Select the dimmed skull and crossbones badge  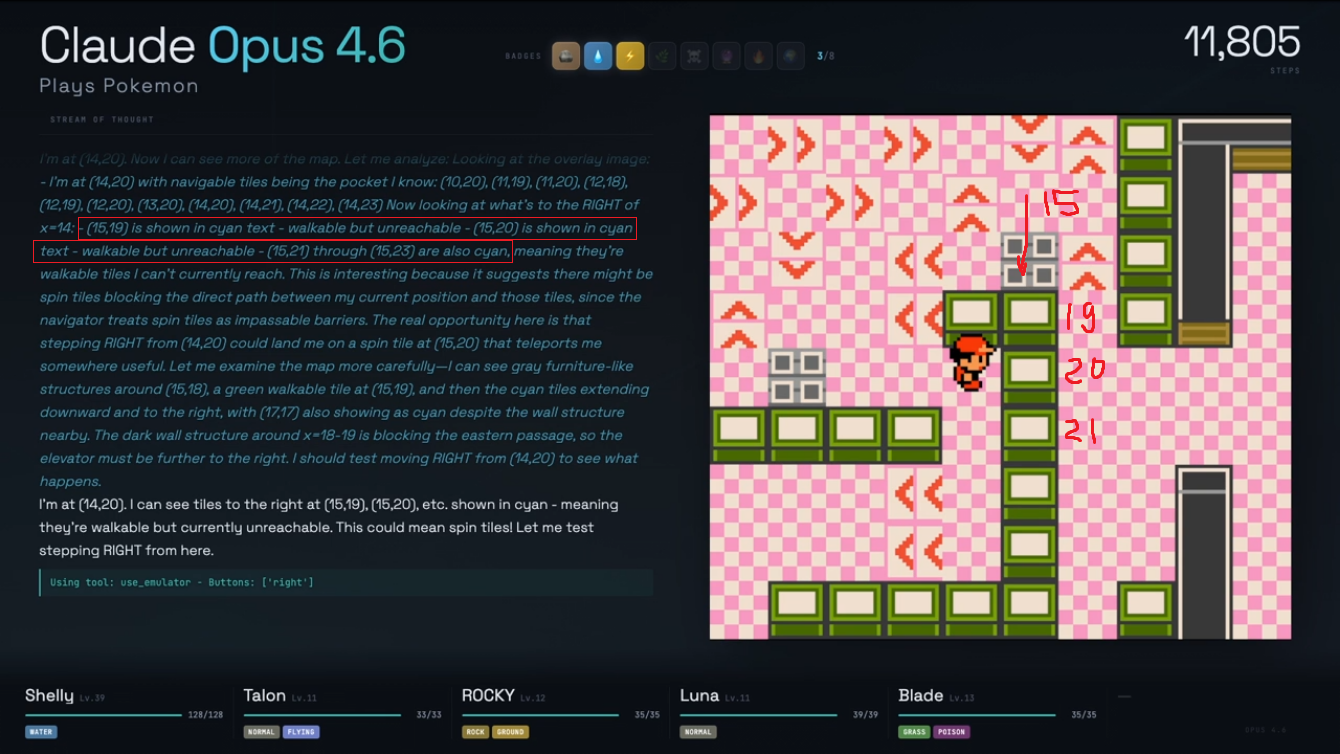click(694, 56)
